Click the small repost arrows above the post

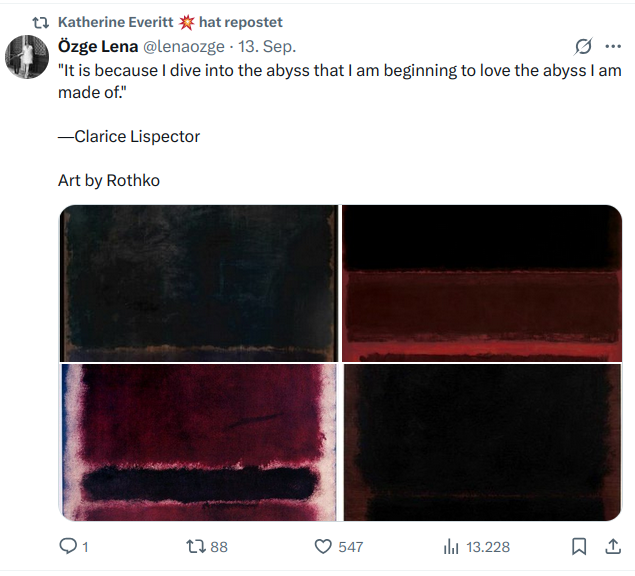pyautogui.click(x=41, y=22)
